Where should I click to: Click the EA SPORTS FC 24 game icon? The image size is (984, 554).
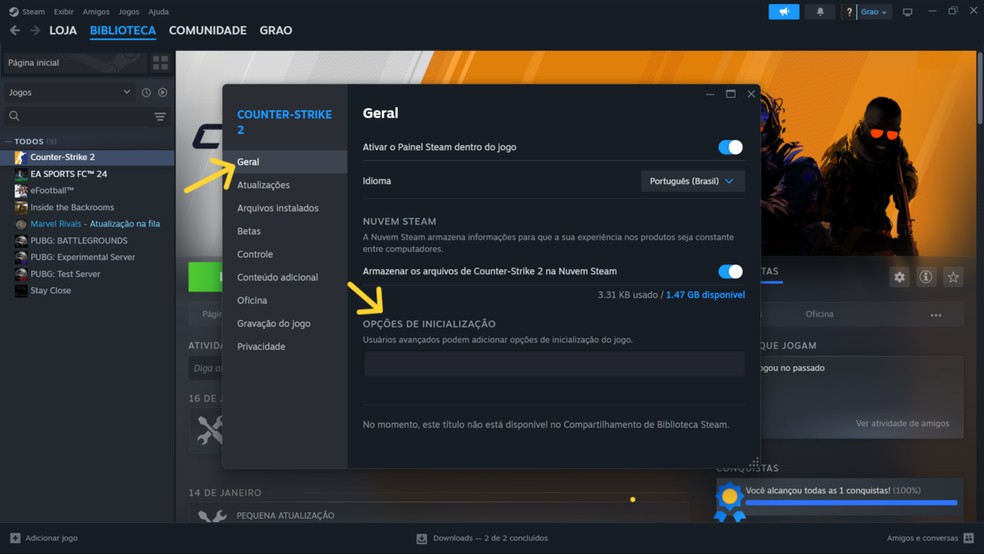click(21, 174)
